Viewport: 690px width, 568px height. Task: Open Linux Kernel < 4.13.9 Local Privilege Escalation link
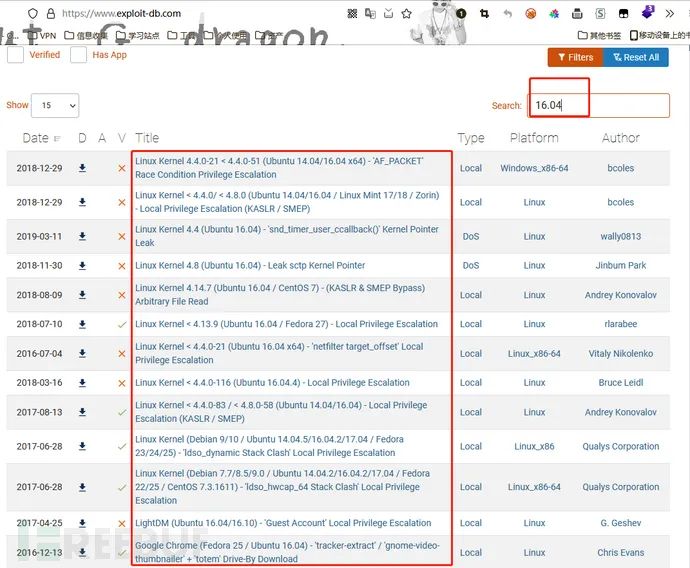coord(286,324)
